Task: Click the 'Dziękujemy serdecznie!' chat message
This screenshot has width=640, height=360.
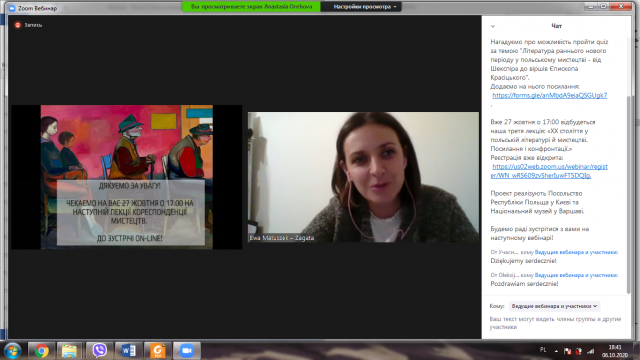Action: click(523, 261)
